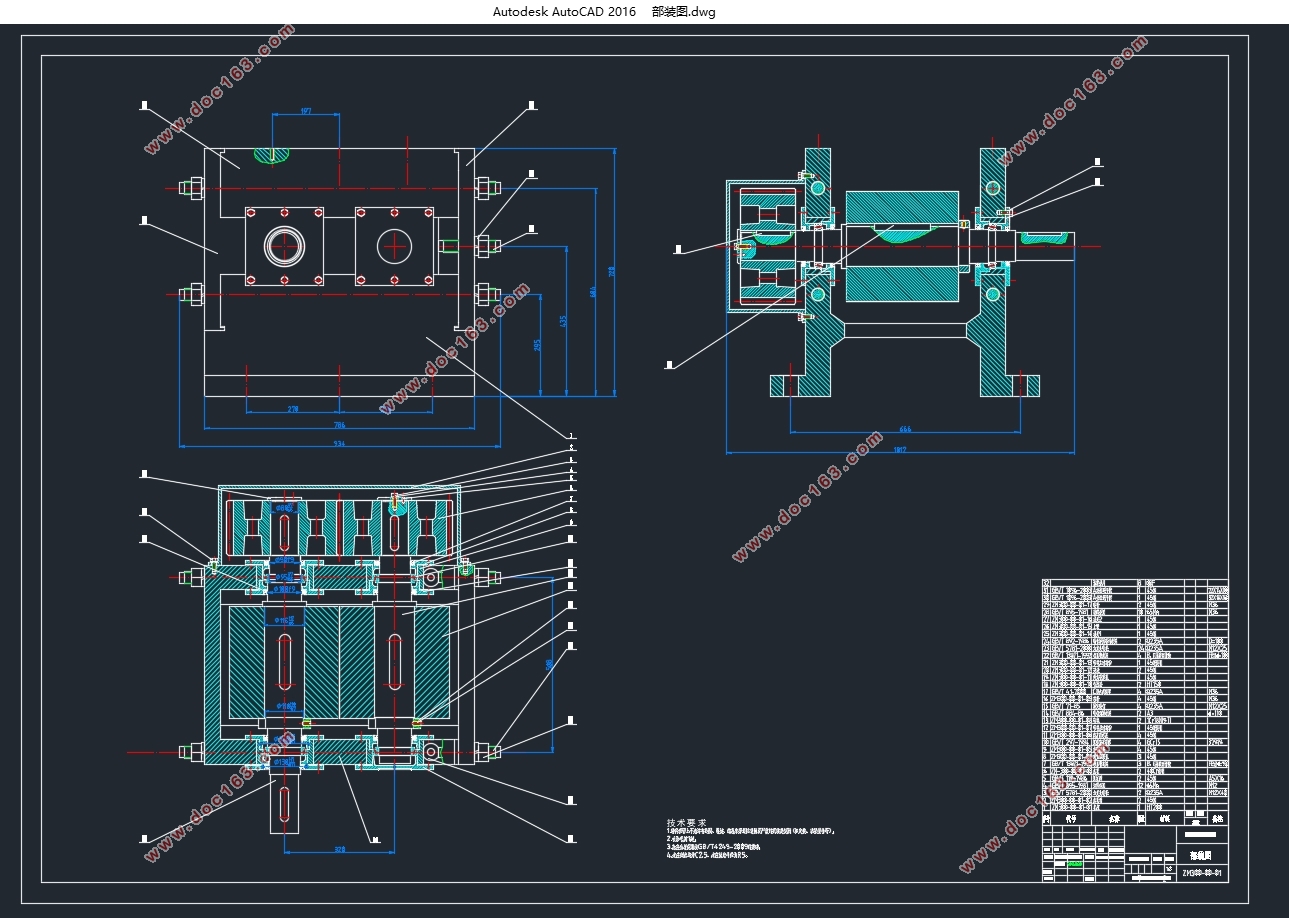The image size is (1289, 918).
Task: Select the parts list header row
Action: coord(1135,818)
